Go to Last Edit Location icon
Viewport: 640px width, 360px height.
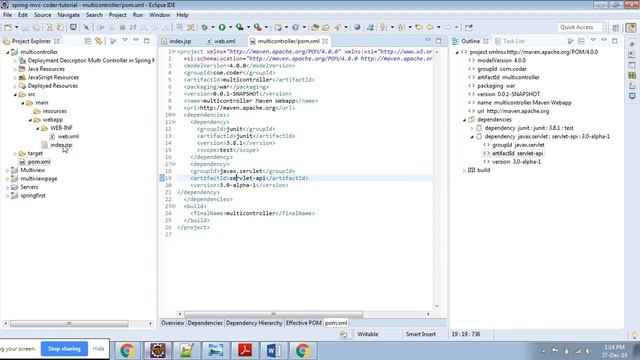tap(419, 27)
